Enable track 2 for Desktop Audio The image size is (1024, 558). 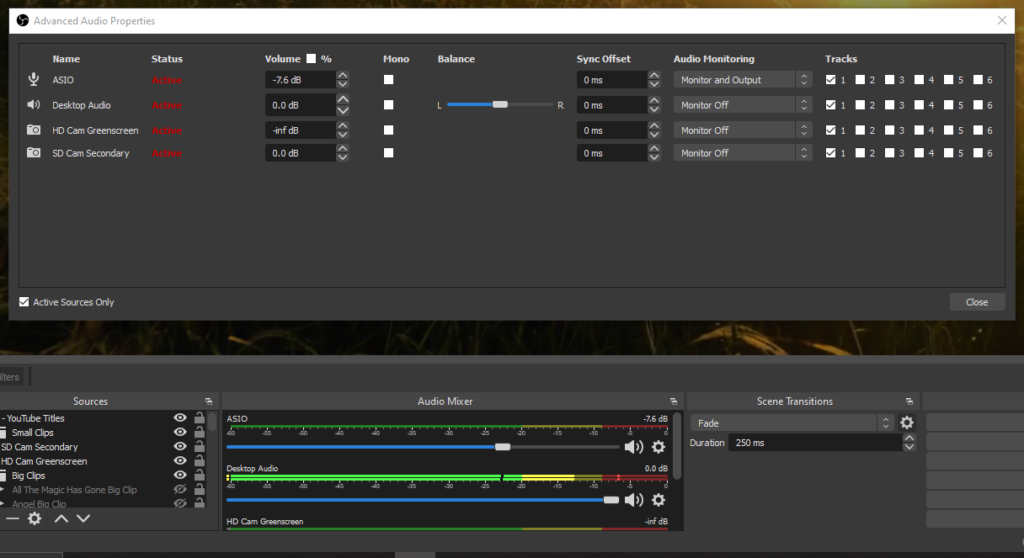pos(860,105)
